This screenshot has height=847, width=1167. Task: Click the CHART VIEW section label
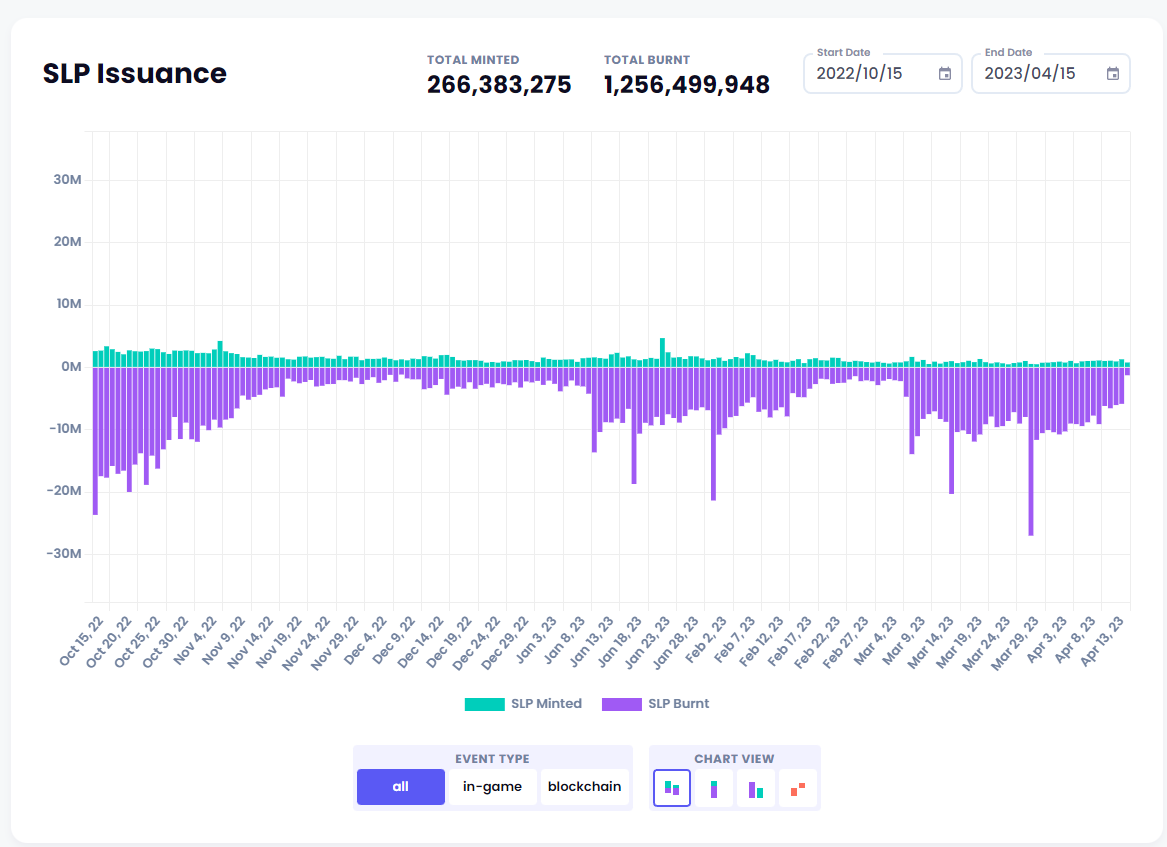point(735,759)
